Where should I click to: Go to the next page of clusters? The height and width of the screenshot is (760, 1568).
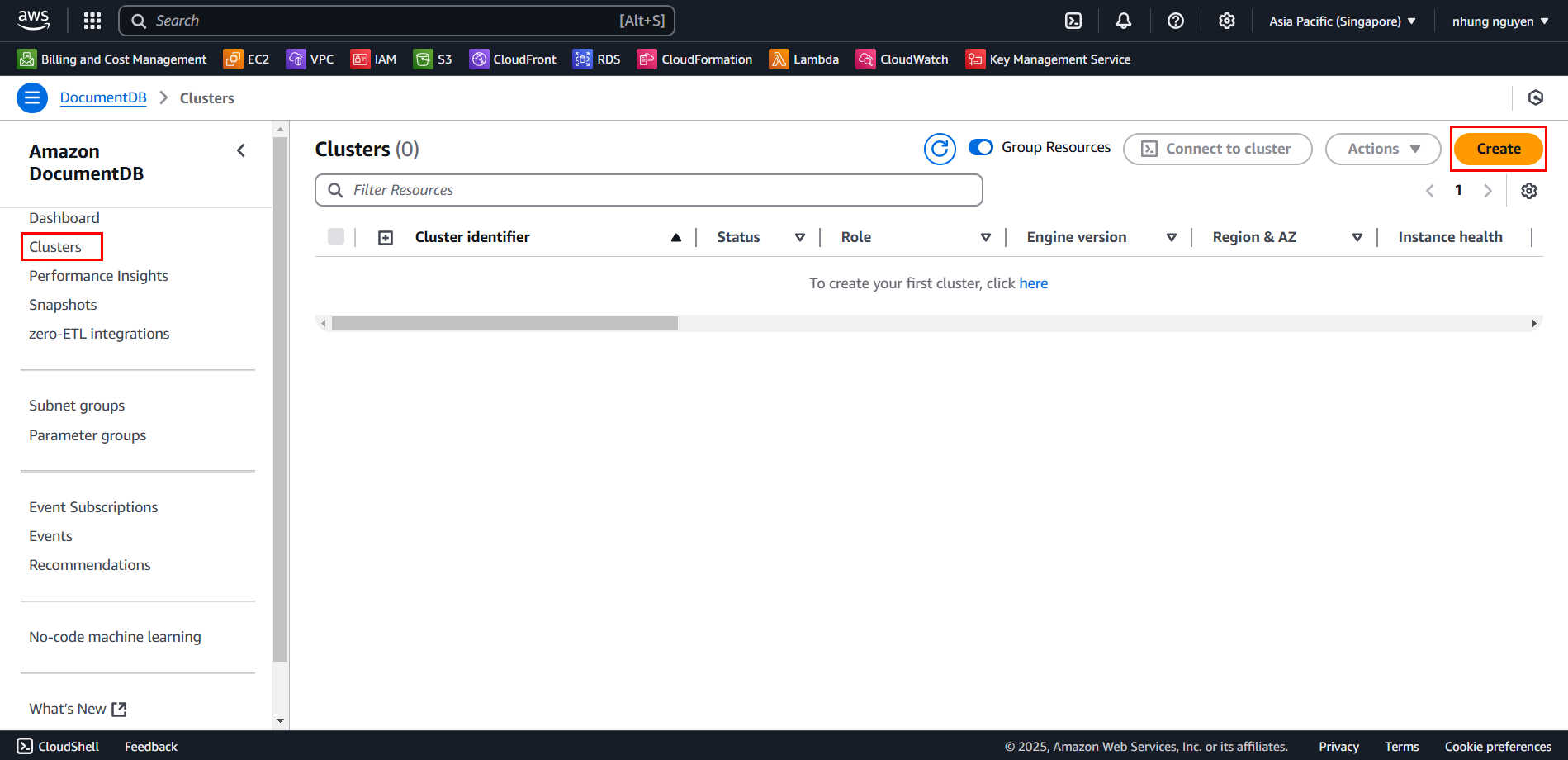(1488, 191)
